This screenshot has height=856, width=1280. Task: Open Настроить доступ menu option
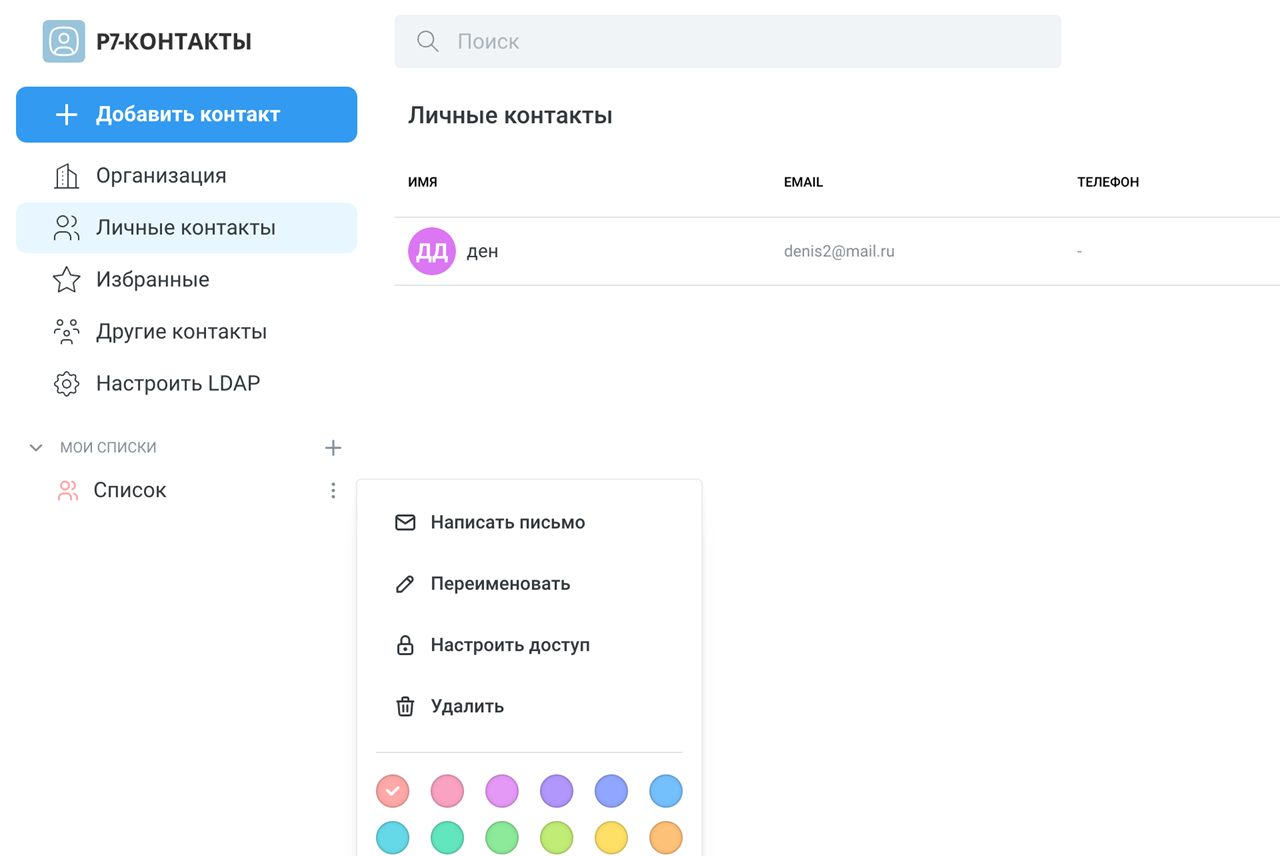[x=510, y=645]
